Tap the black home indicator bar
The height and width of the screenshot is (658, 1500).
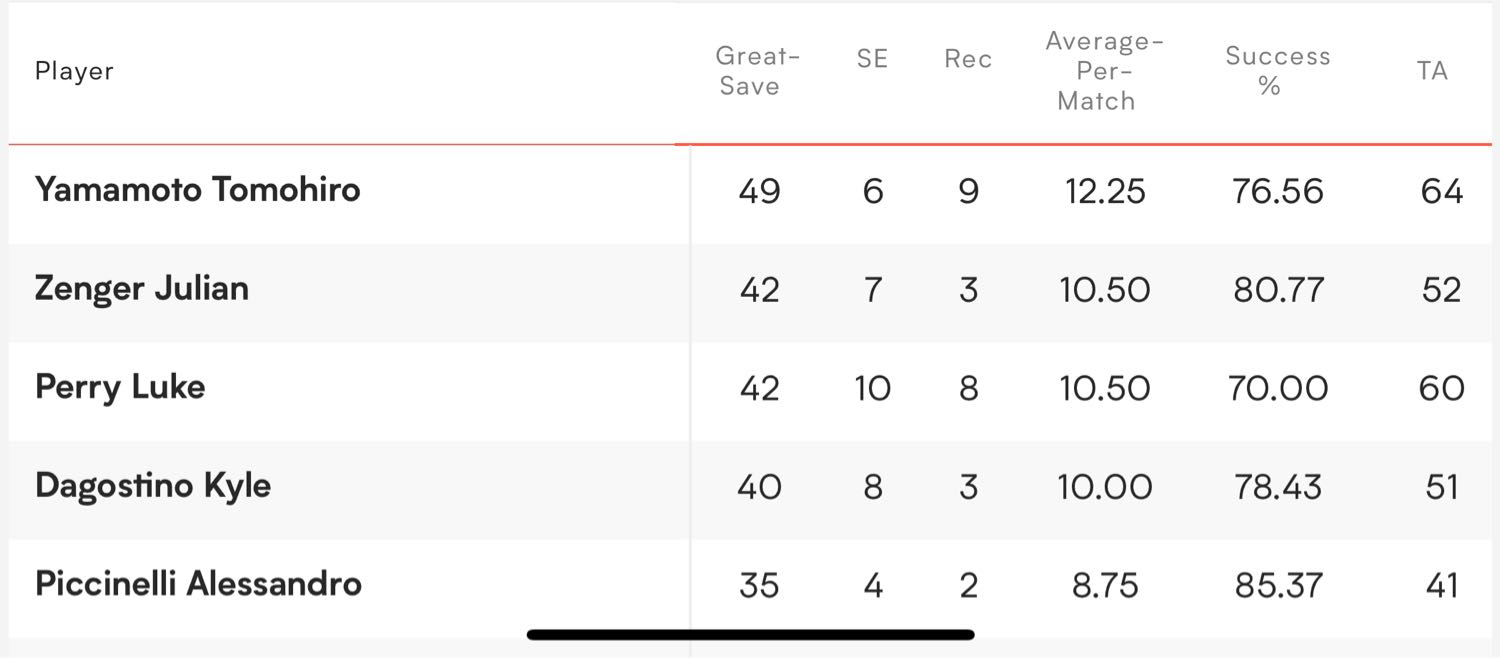tap(750, 634)
